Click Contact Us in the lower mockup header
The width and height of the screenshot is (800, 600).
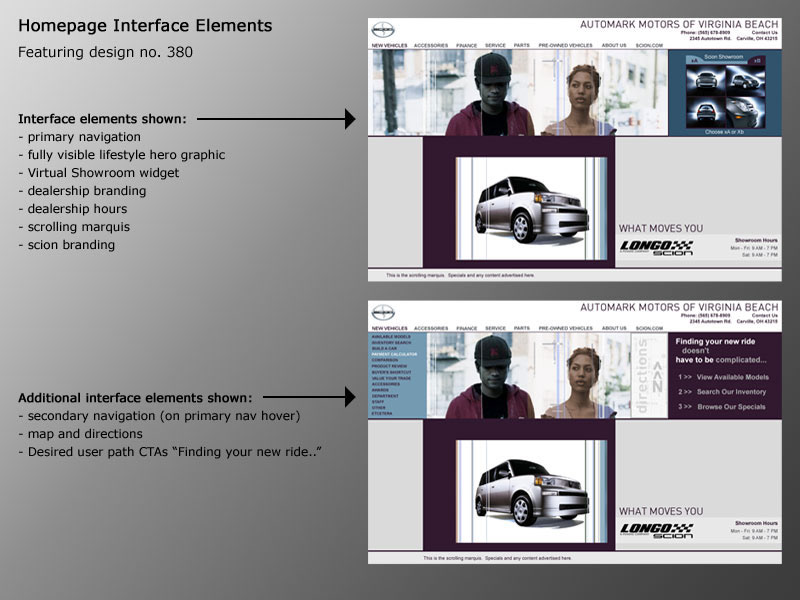tap(765, 315)
